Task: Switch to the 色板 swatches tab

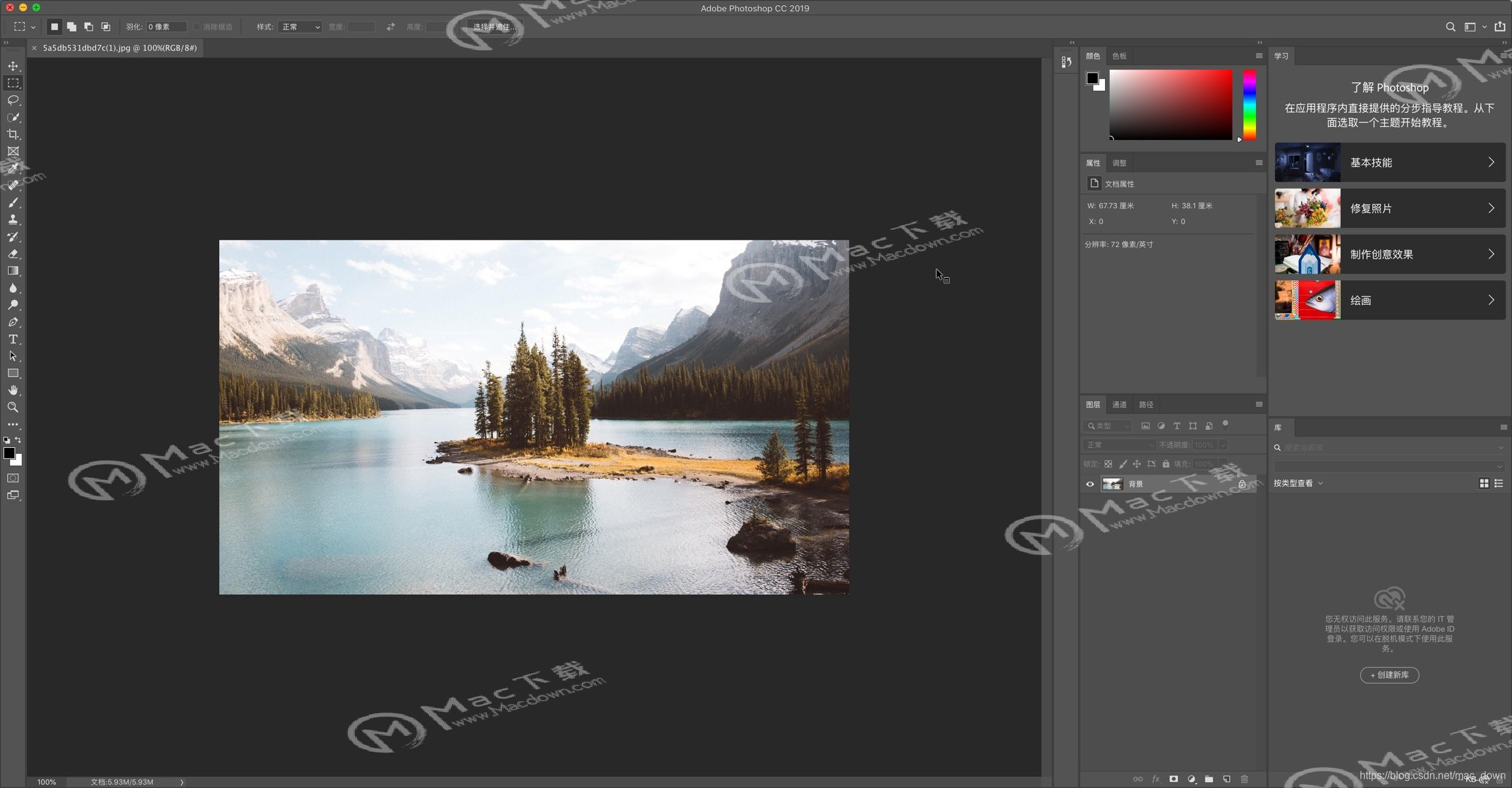Action: [x=1120, y=56]
